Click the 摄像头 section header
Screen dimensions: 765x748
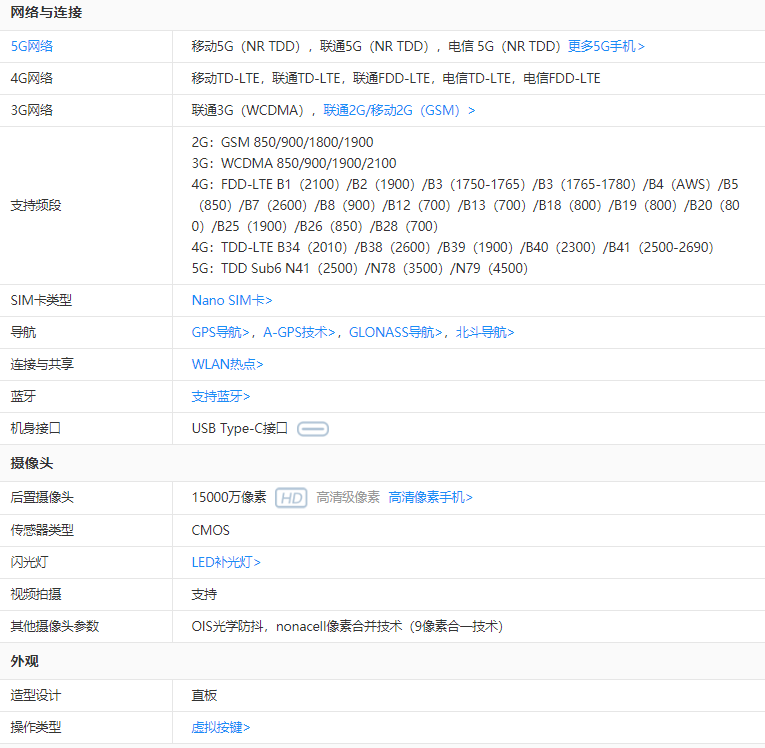[x=32, y=463]
